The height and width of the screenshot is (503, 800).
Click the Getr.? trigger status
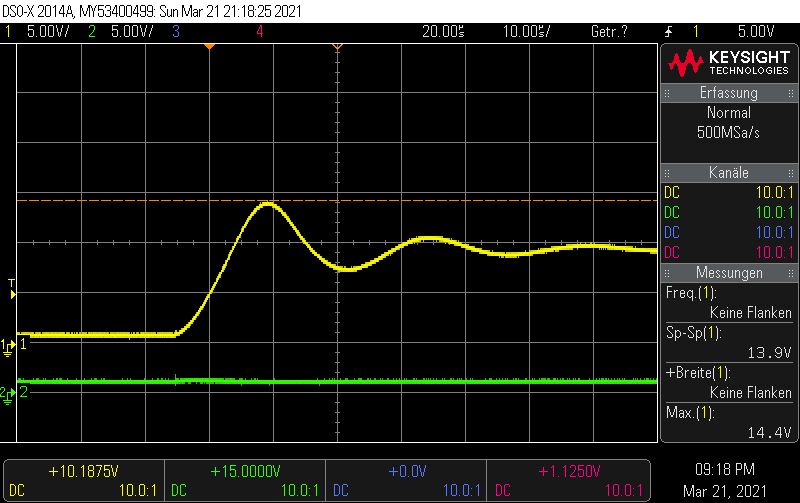pos(609,32)
